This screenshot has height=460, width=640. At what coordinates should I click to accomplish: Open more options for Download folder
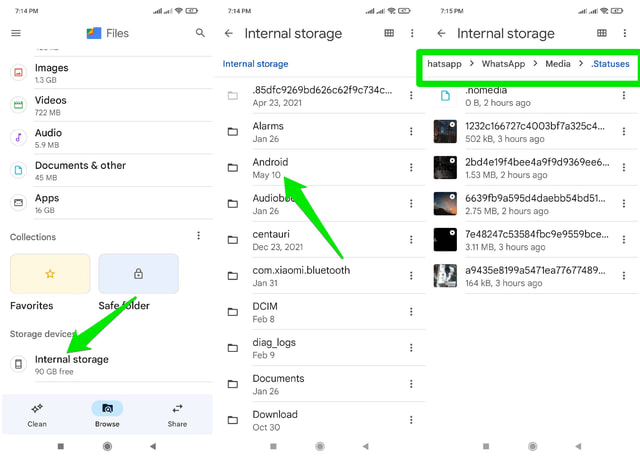[411, 420]
